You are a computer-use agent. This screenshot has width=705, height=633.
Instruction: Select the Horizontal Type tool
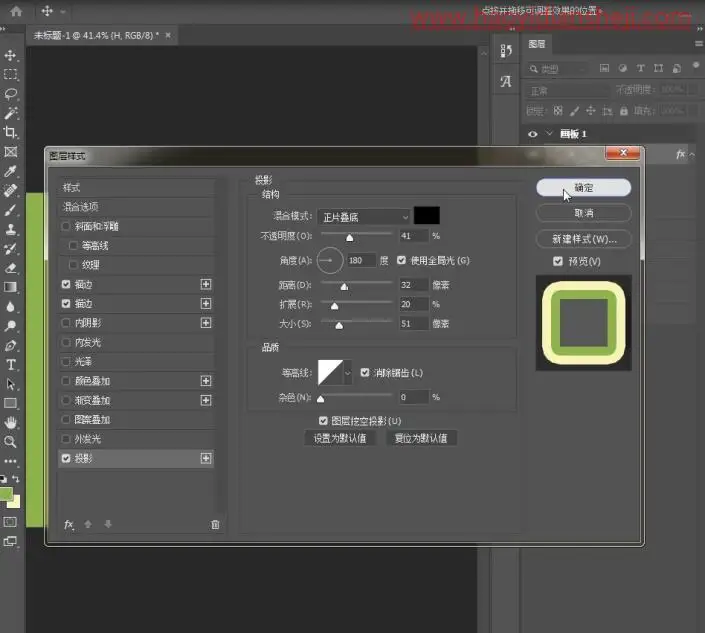[x=10, y=365]
